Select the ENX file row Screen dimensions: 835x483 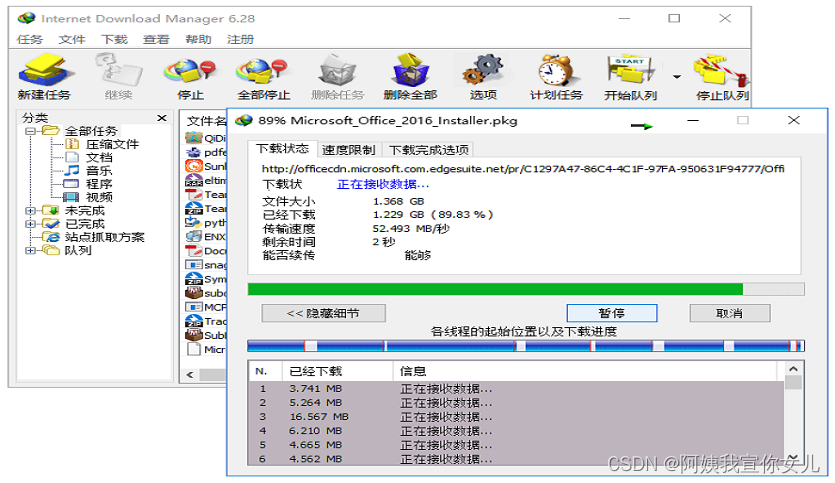pos(206,236)
